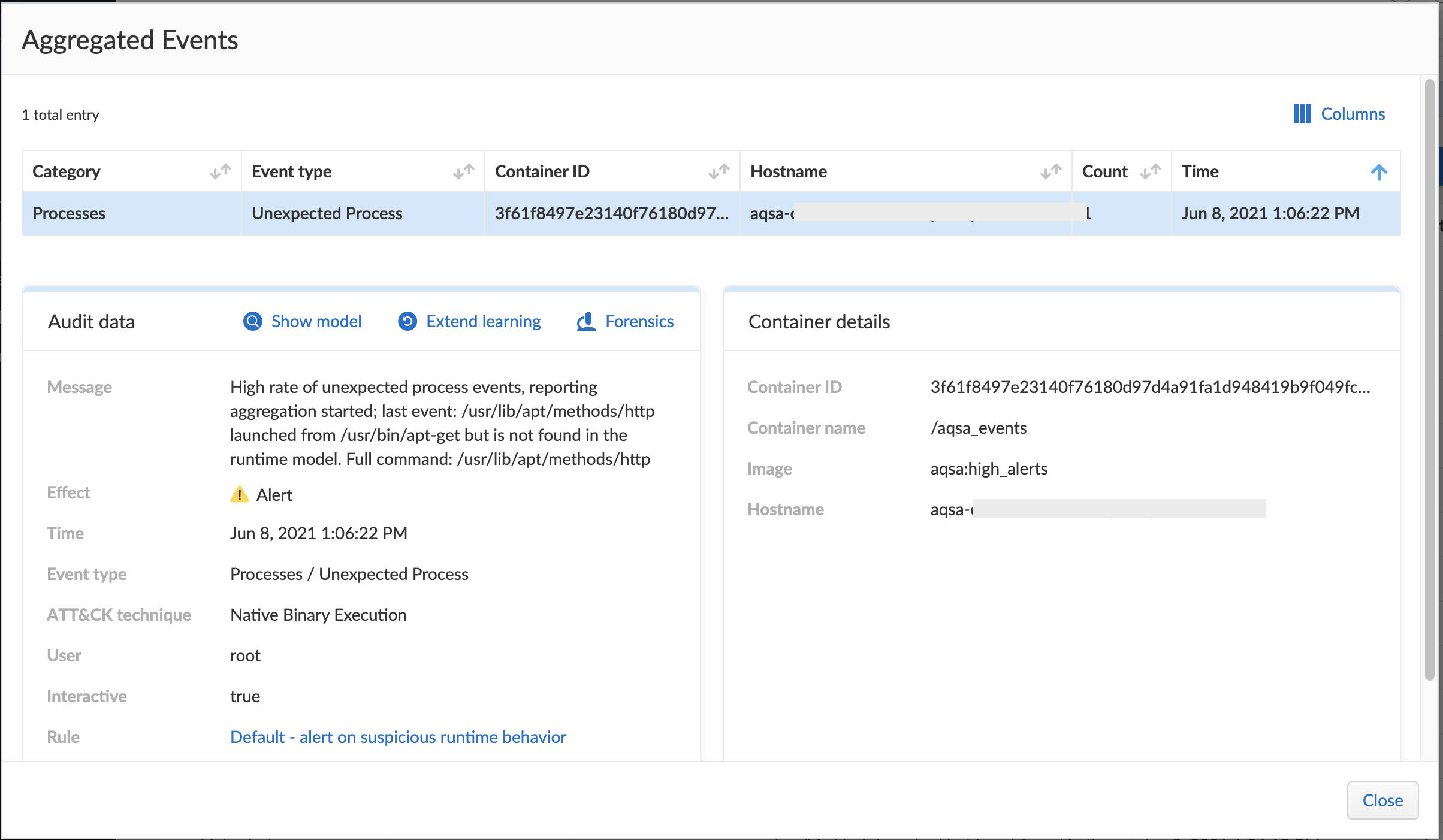1443x840 pixels.
Task: Sort by Event type column arrows
Action: tap(464, 171)
